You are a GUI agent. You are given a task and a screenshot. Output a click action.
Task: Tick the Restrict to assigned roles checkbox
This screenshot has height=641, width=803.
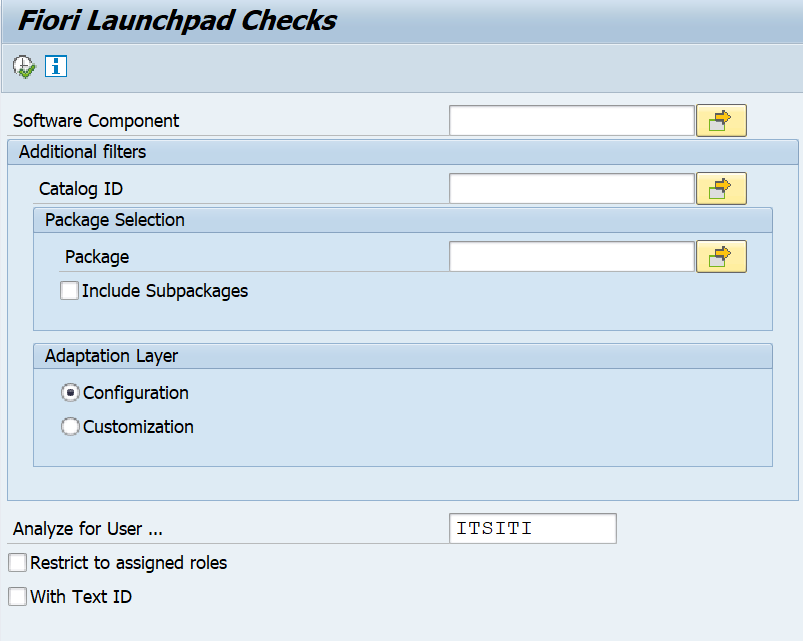click(18, 563)
